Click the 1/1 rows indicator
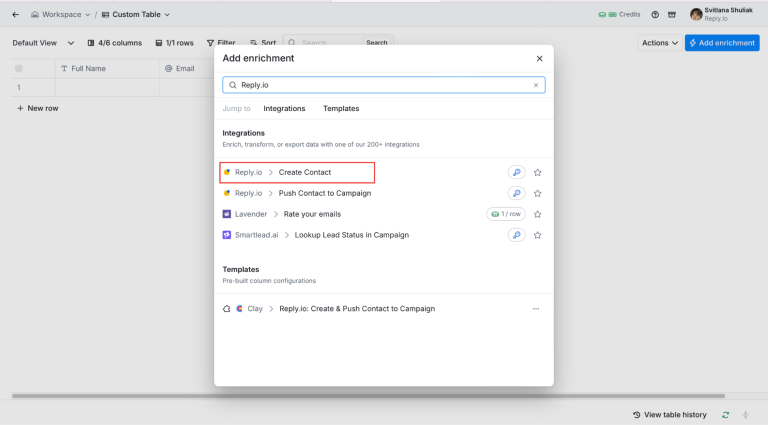The image size is (768, 425). [174, 43]
